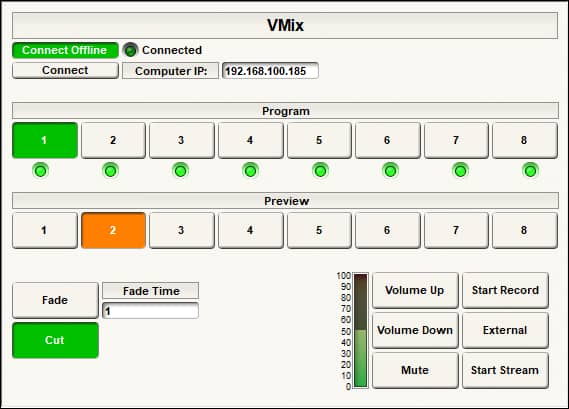Click the green LED under Program 2
Screen dimensions: 569x409
pyautogui.click(x=111, y=171)
